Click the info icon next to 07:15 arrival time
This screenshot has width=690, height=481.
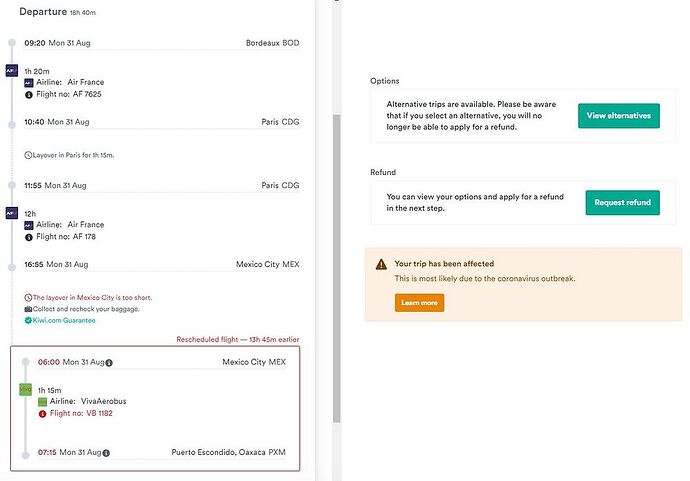tap(106, 453)
